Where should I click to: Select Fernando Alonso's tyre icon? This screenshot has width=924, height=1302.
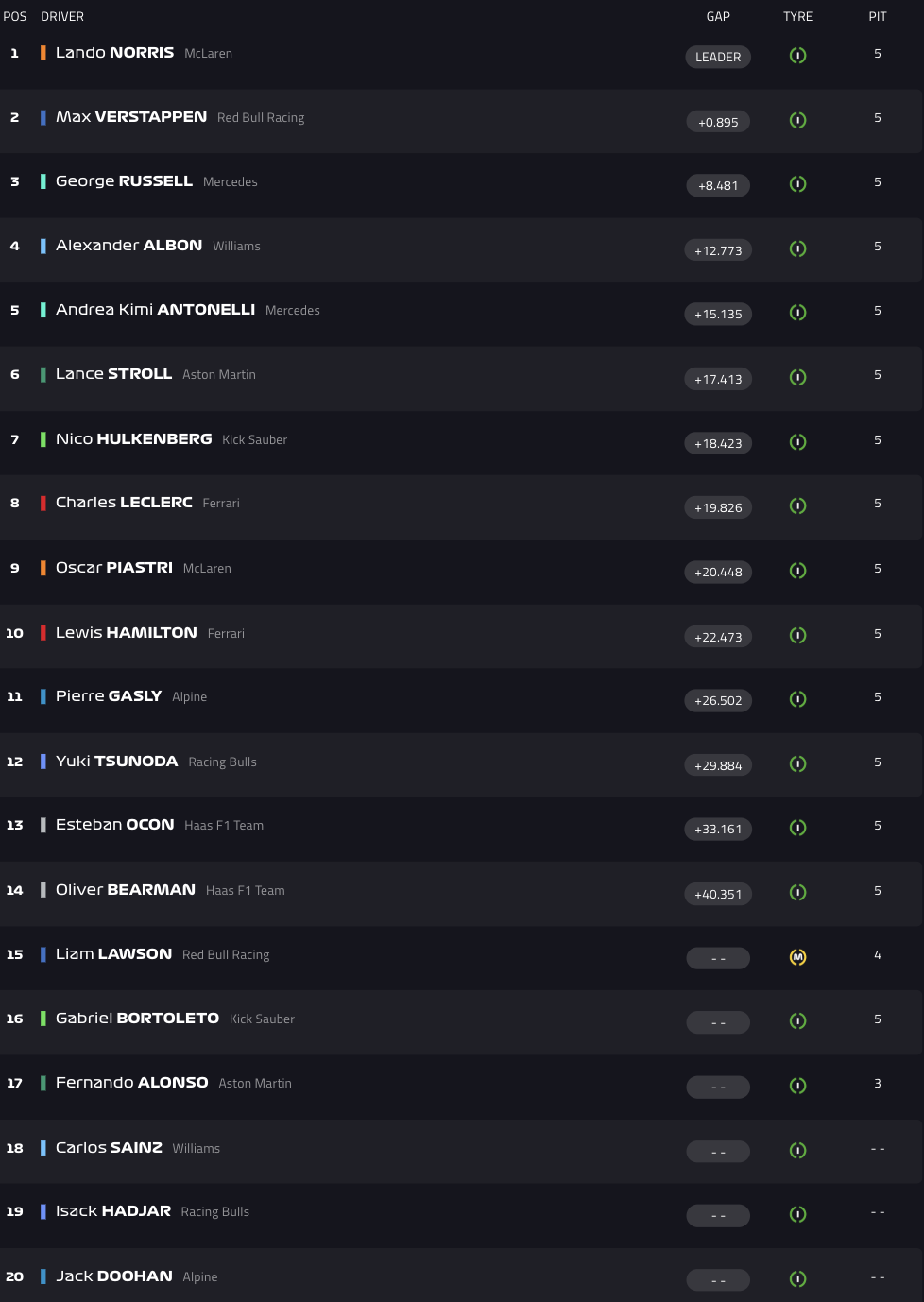click(x=797, y=1086)
